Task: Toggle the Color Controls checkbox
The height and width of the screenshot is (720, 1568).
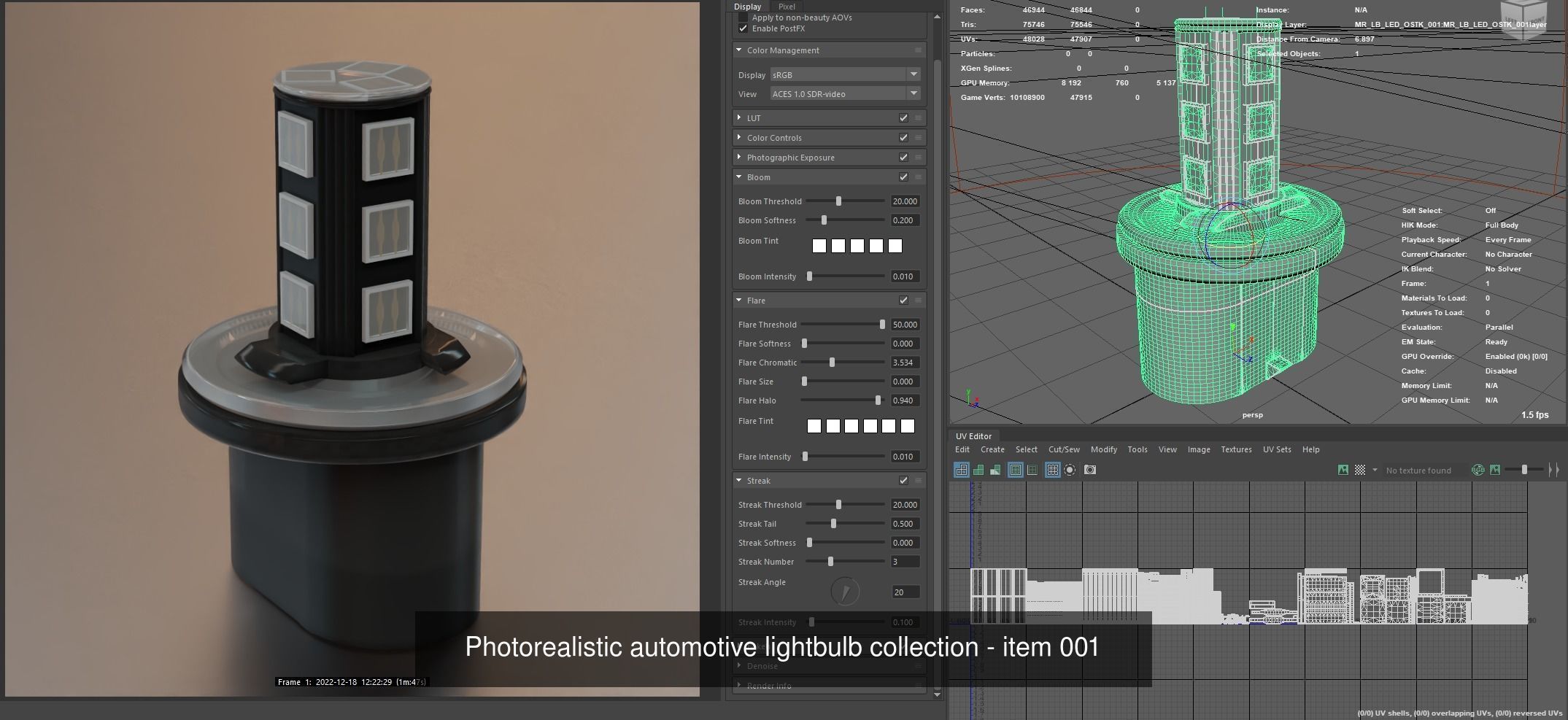Action: point(903,138)
